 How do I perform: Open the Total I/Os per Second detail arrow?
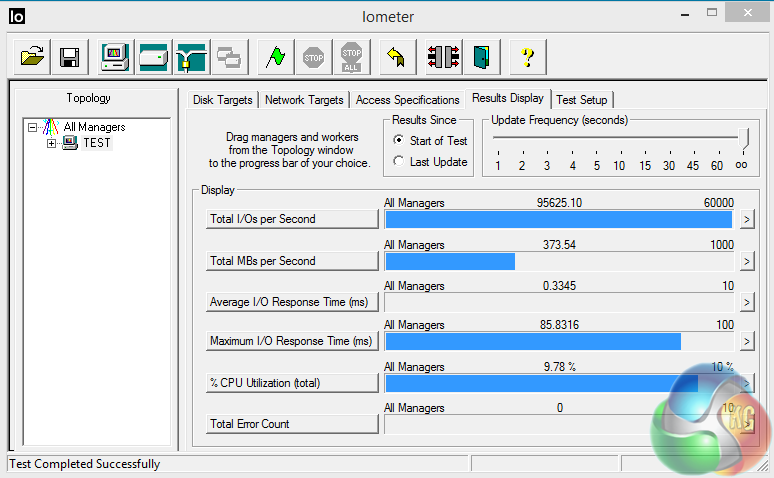click(747, 219)
